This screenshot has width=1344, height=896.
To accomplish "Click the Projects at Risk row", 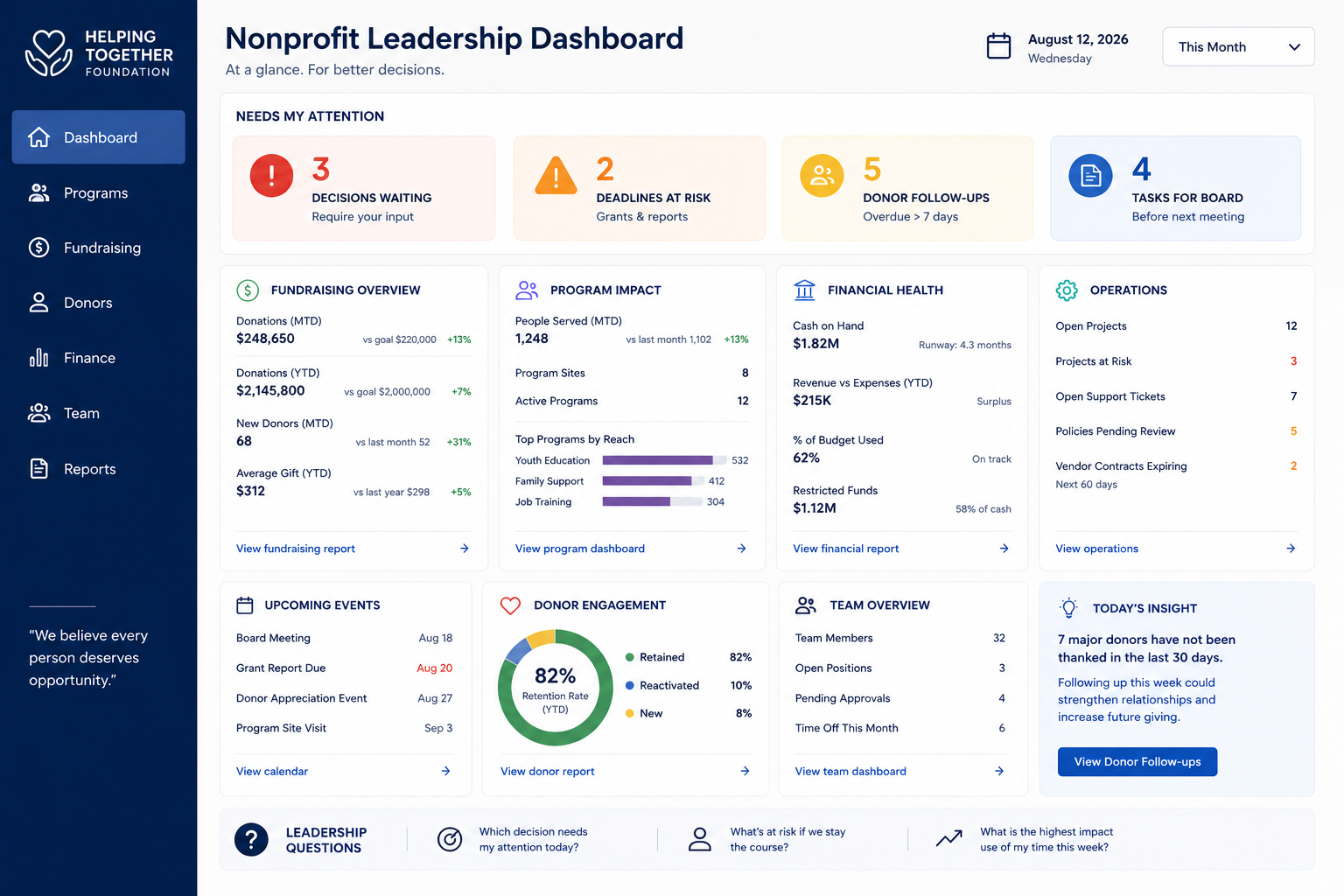I will [1176, 361].
